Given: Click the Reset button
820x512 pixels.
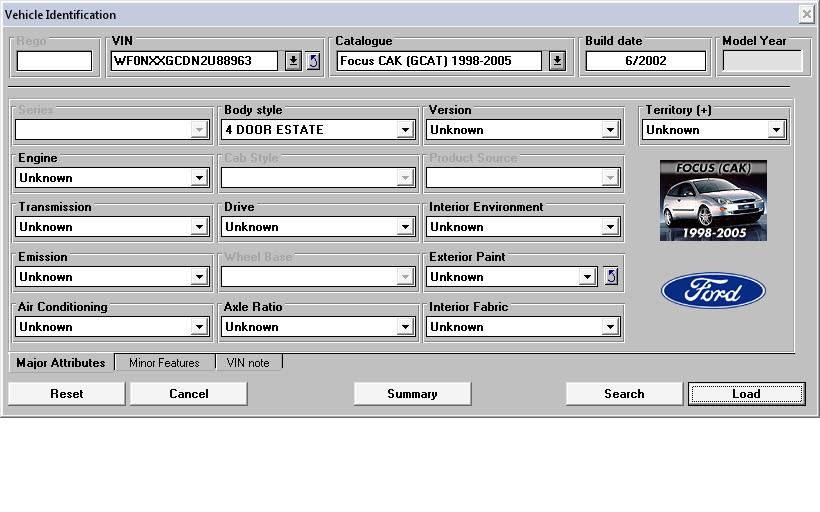Looking at the screenshot, I should coord(67,394).
